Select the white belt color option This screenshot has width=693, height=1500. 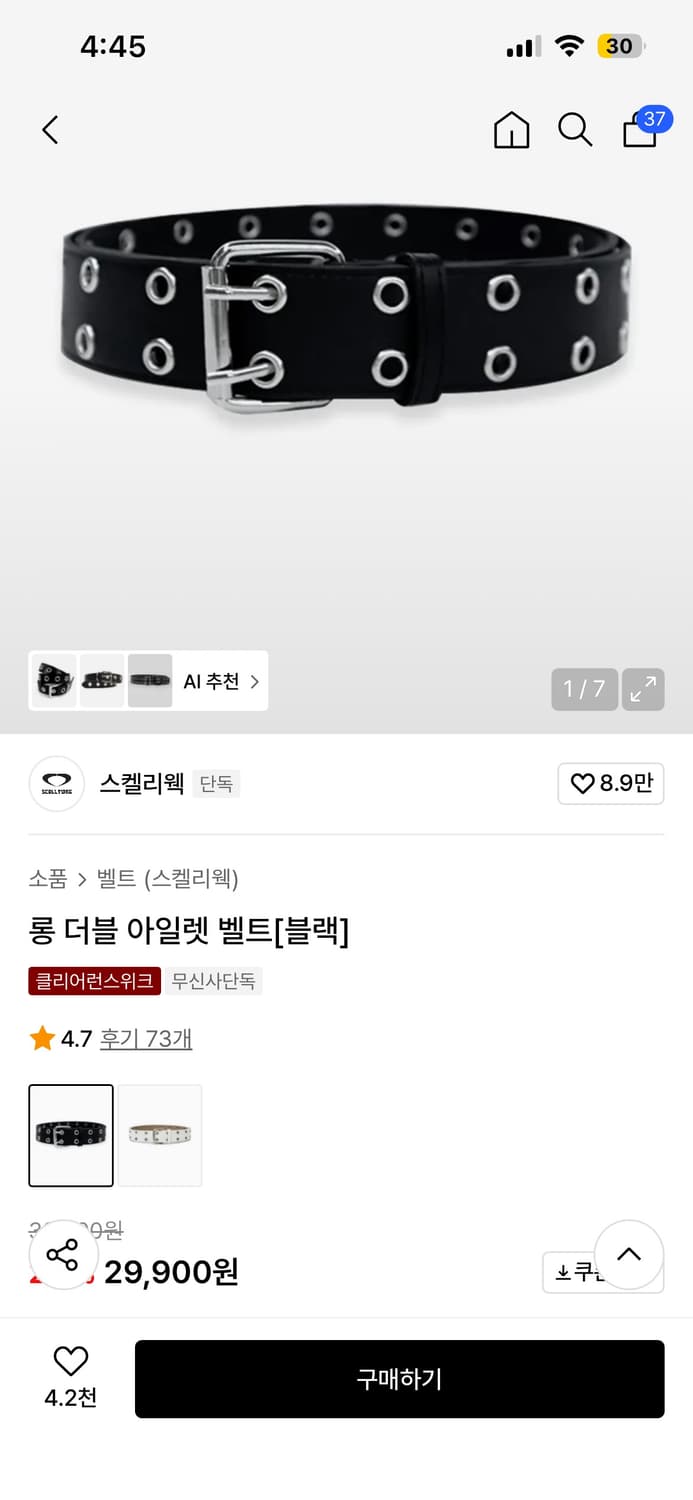pyautogui.click(x=159, y=1135)
